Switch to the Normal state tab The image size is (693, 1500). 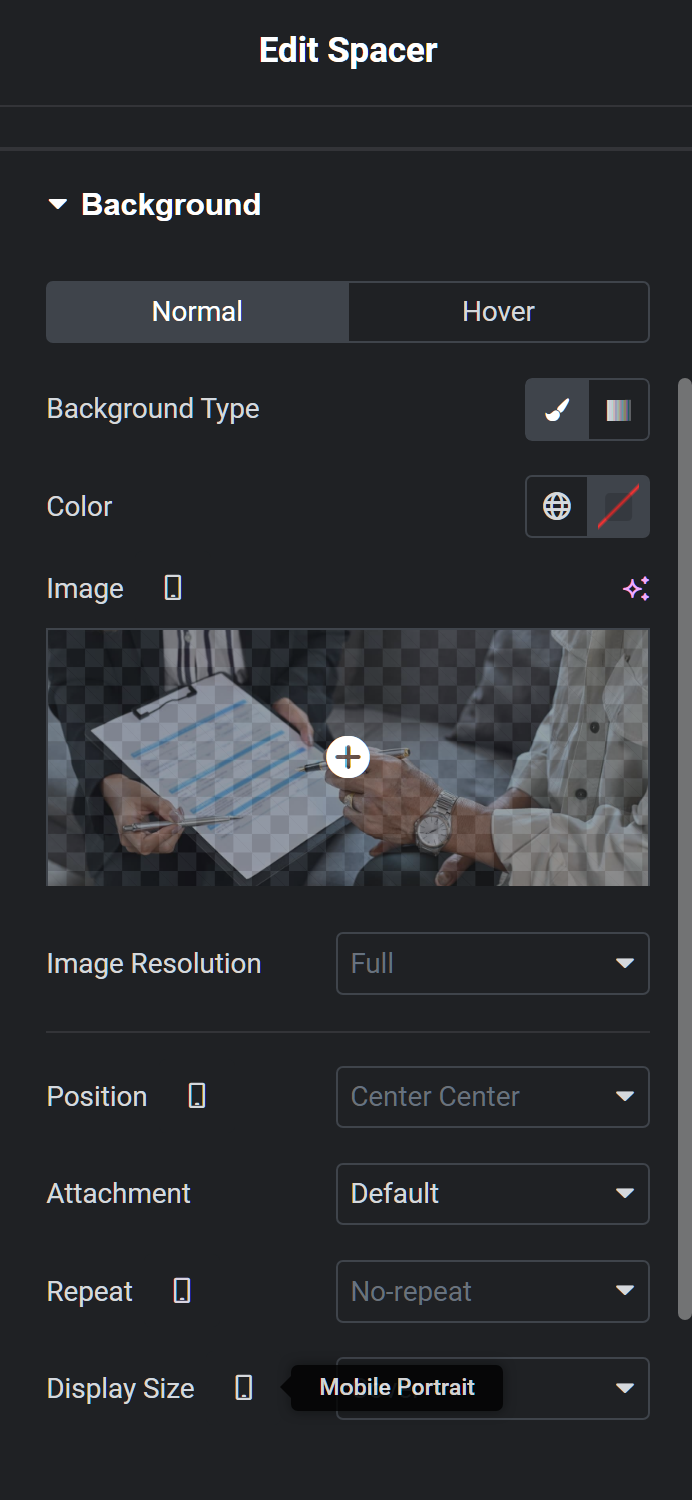197,312
